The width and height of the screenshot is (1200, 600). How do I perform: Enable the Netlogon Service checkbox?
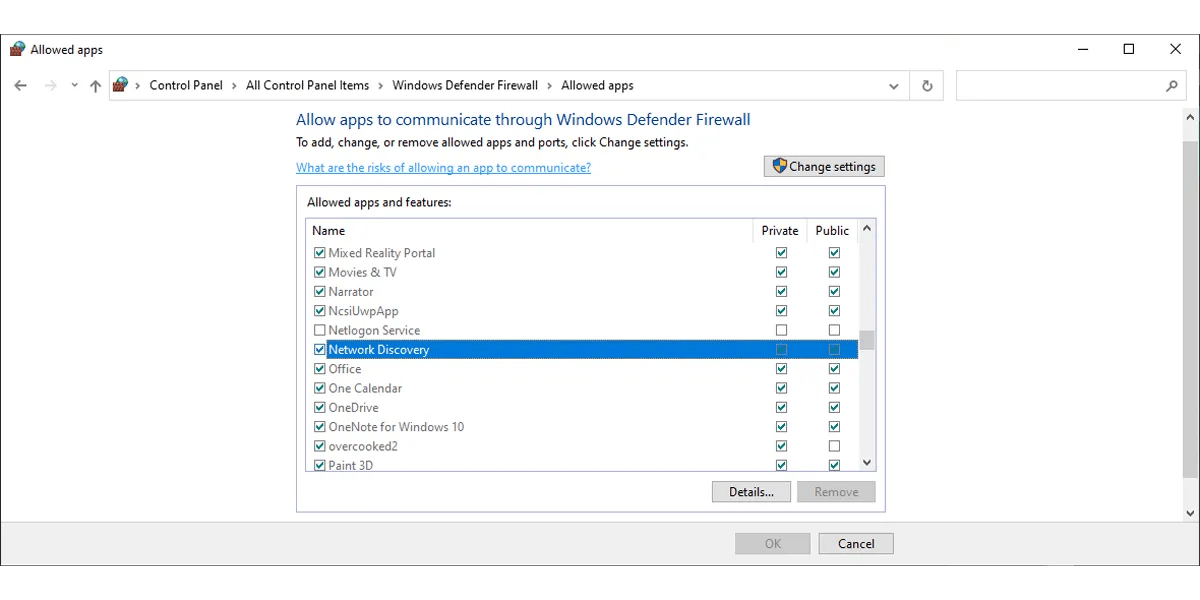[x=319, y=330]
